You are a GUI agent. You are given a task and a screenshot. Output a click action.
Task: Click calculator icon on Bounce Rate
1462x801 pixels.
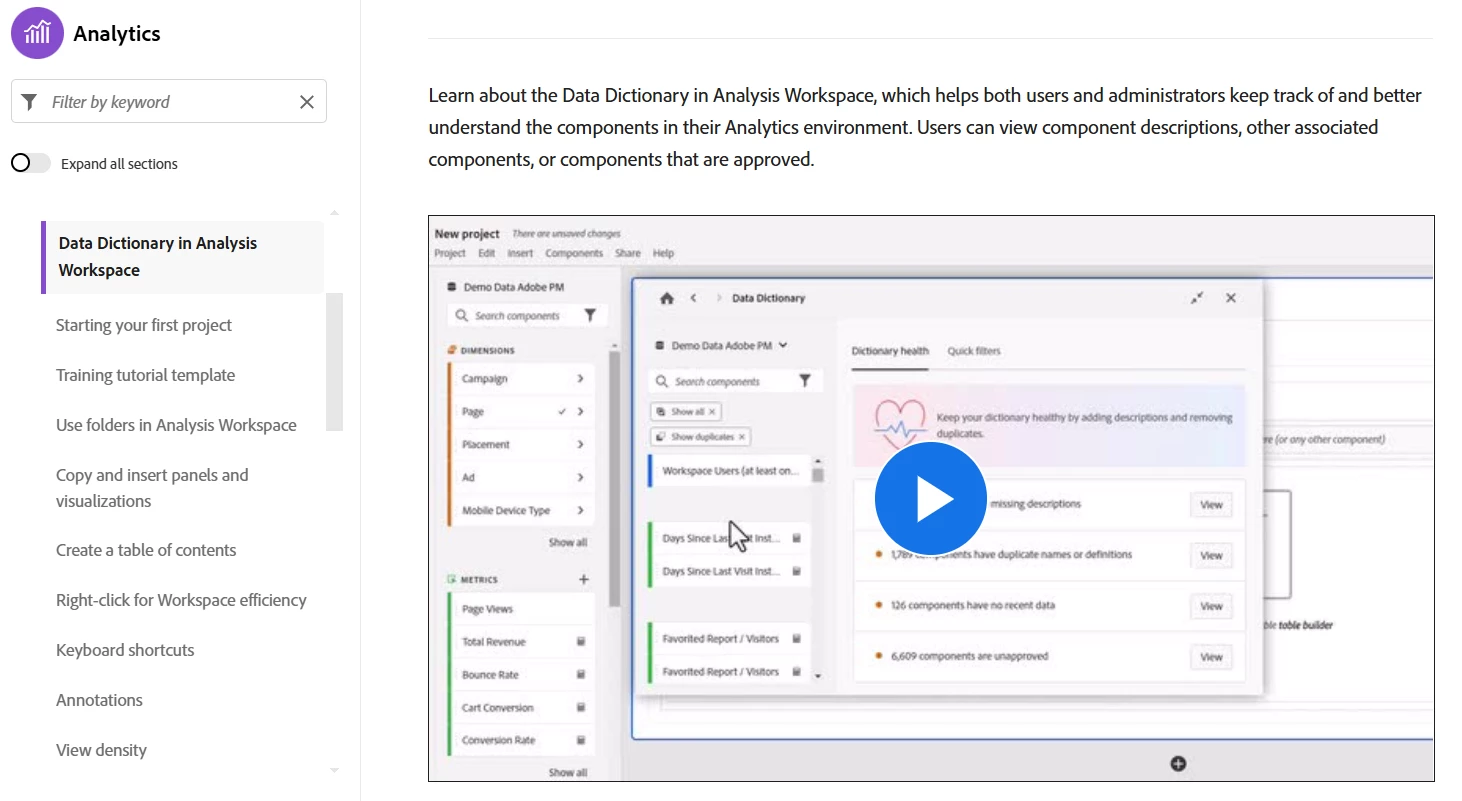[x=581, y=675]
